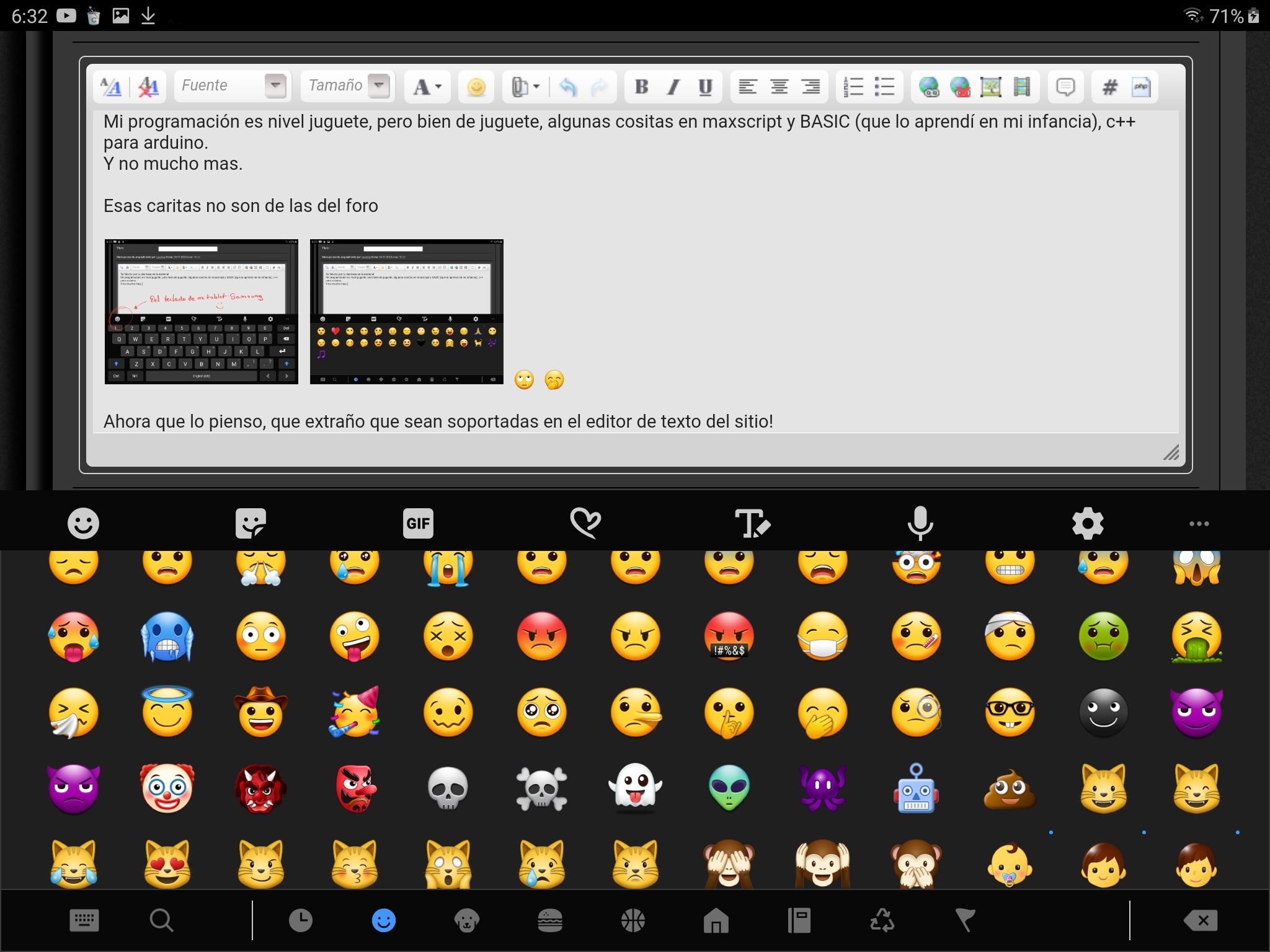Open the forum smilies picker
The height and width of the screenshot is (952, 1270).
[x=476, y=87]
